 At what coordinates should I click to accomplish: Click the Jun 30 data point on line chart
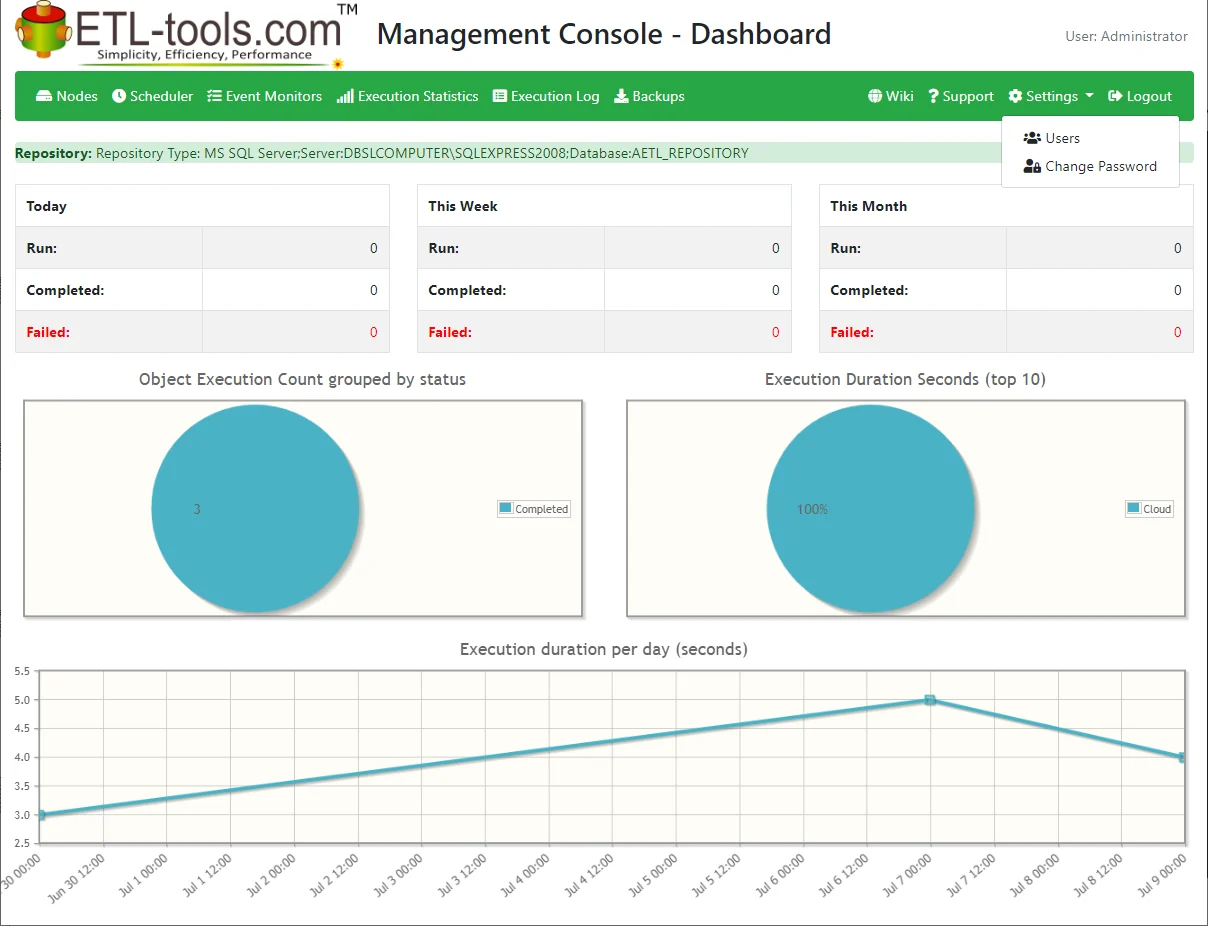[40, 815]
